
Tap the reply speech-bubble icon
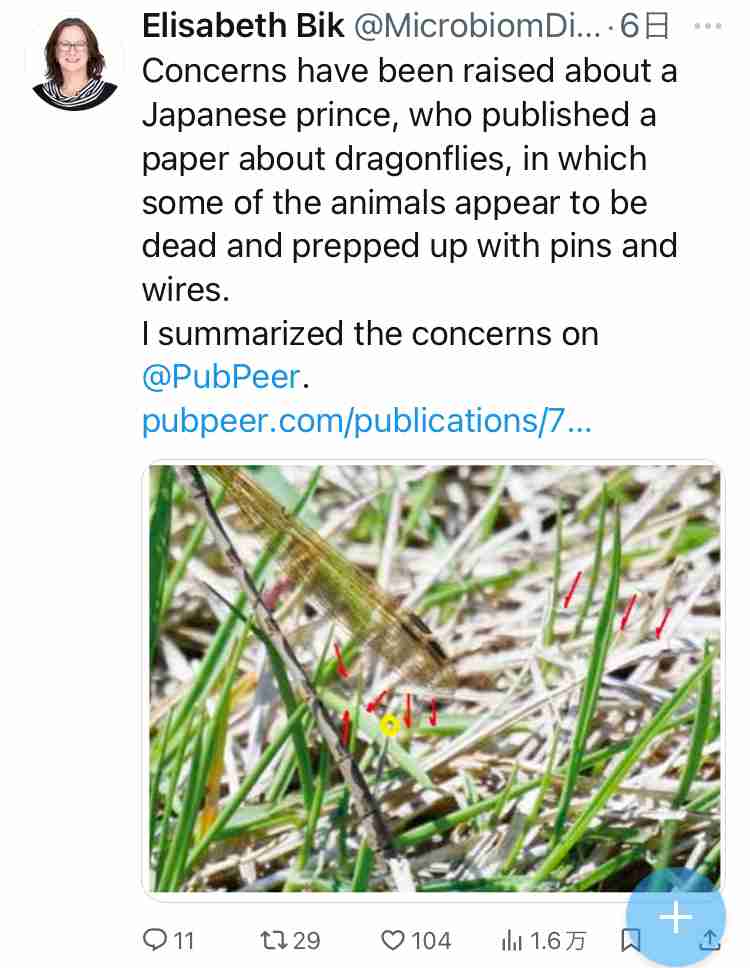coord(155,940)
